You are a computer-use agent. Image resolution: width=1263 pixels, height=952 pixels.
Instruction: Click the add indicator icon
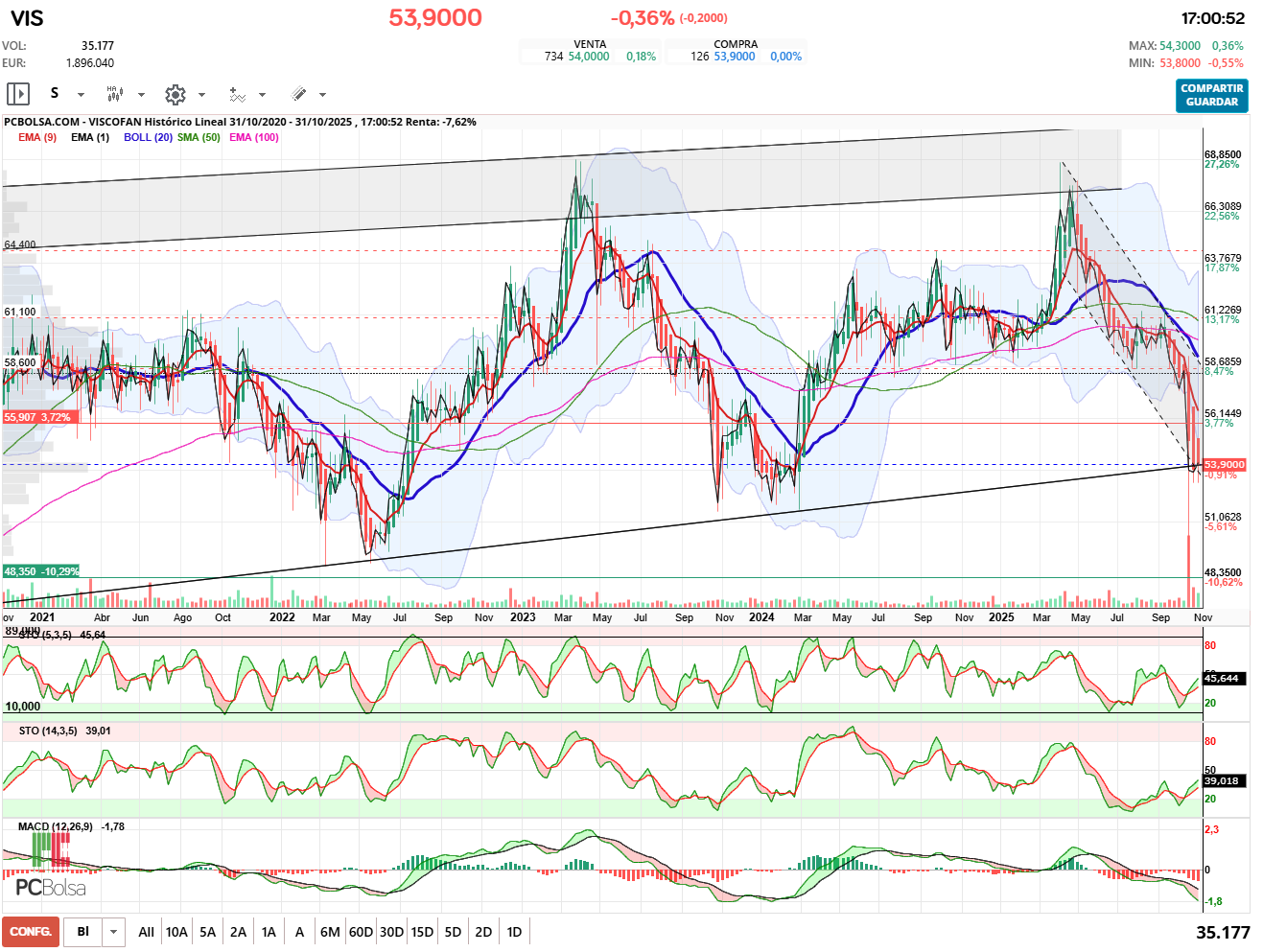pos(237,94)
